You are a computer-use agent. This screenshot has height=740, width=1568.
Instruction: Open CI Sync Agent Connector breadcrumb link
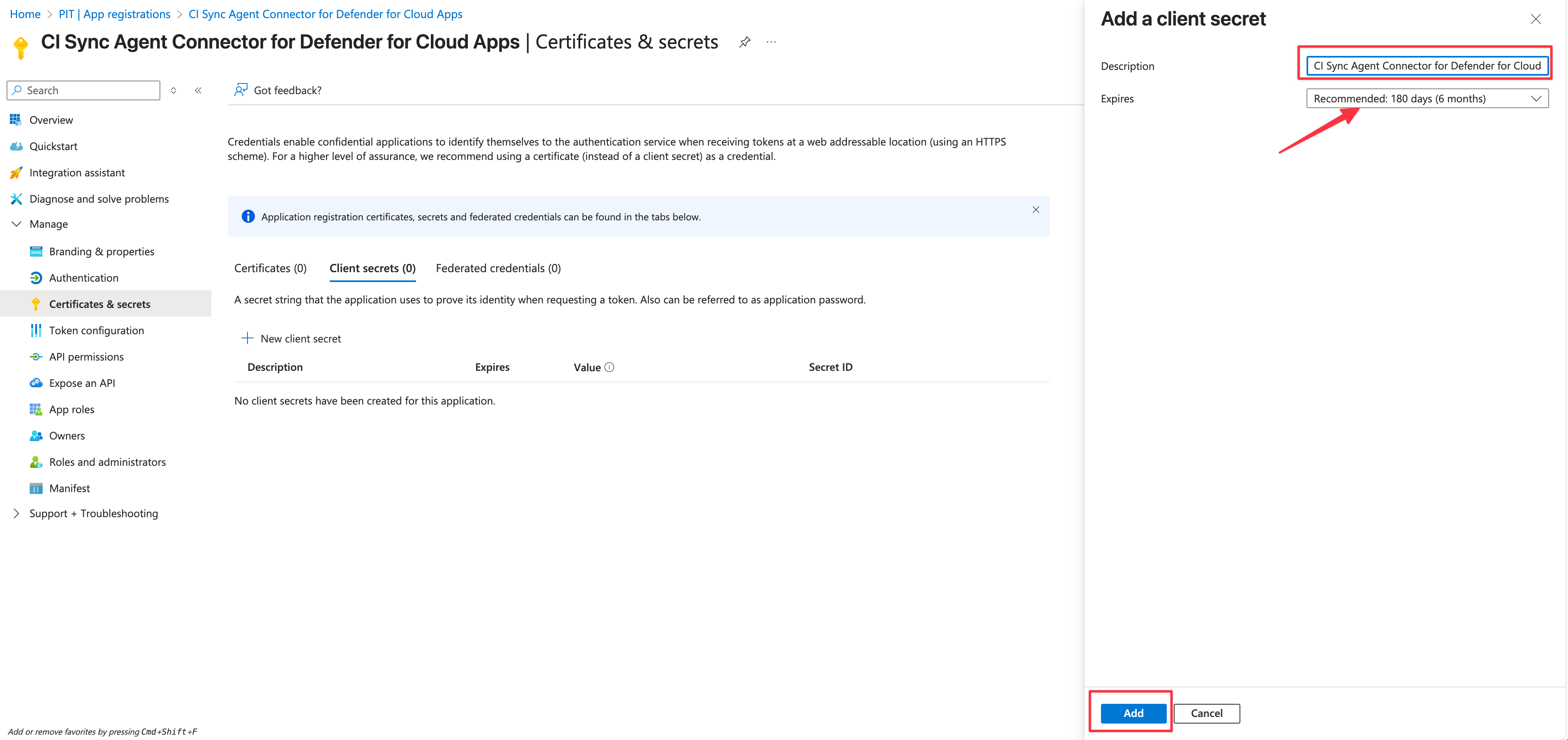coord(326,14)
